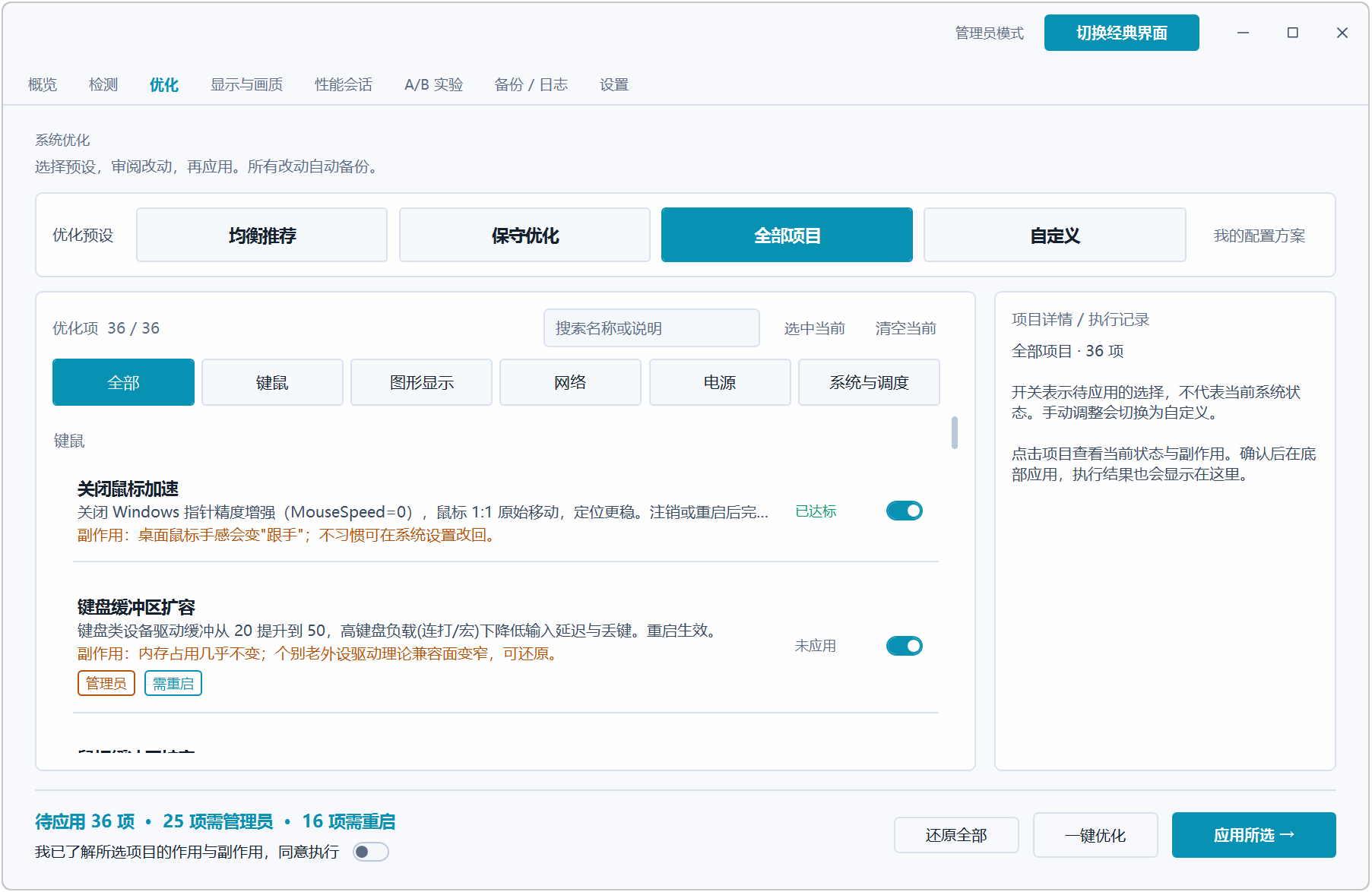The image size is (1372, 892).
Task: Filter by 电源 category
Action: coord(720,382)
